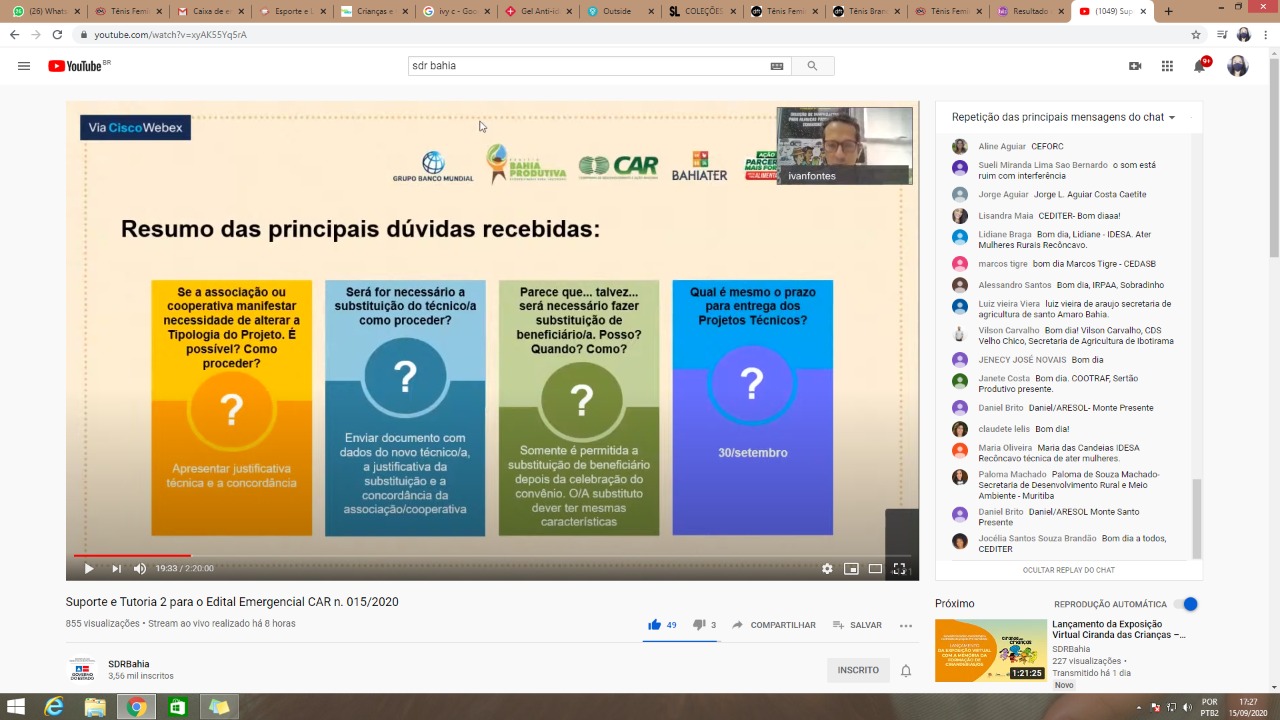Mute the video volume speaker
This screenshot has width=1280, height=720.
click(x=140, y=569)
